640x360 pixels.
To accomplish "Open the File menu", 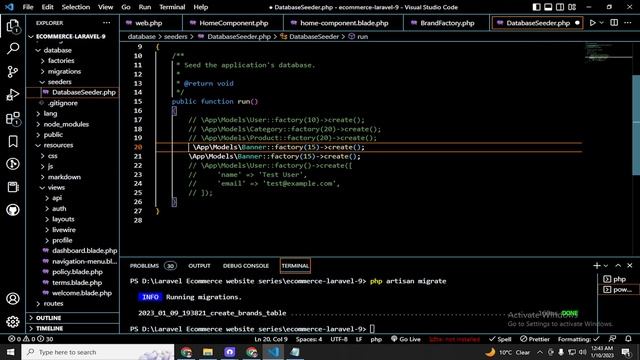I will (x=28, y=7).
